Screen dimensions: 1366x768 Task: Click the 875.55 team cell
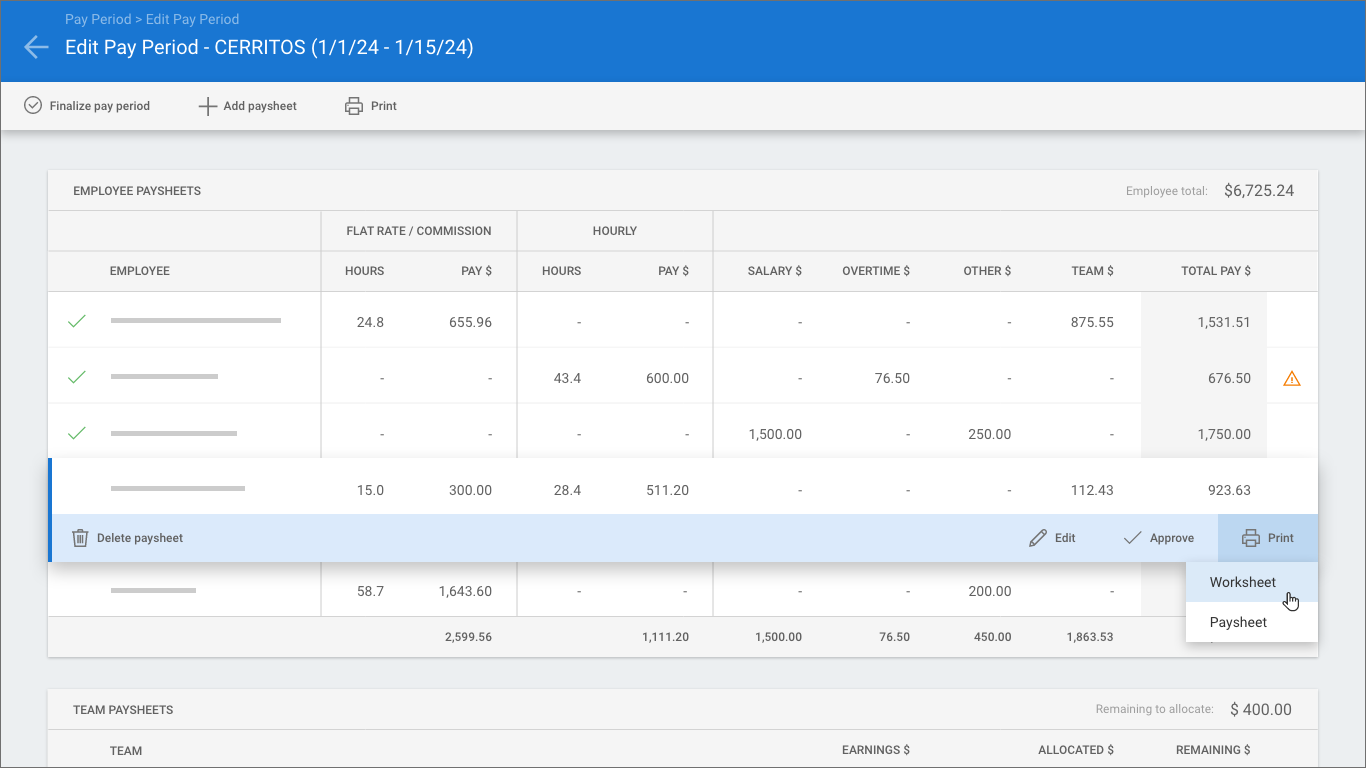(1092, 323)
